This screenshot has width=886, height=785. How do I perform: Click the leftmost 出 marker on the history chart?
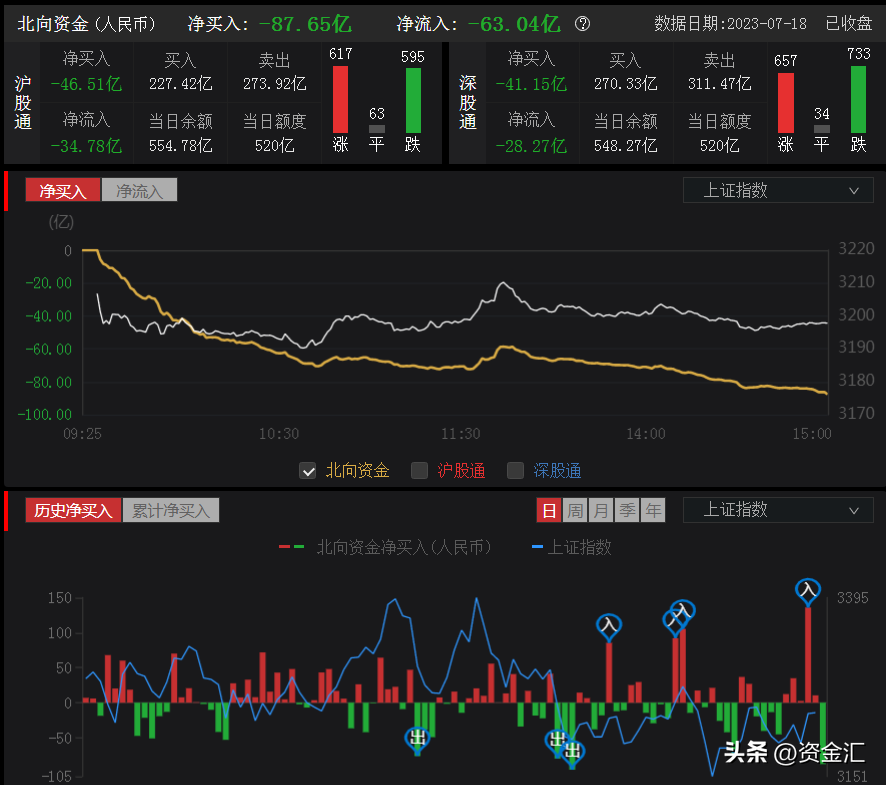coord(417,738)
